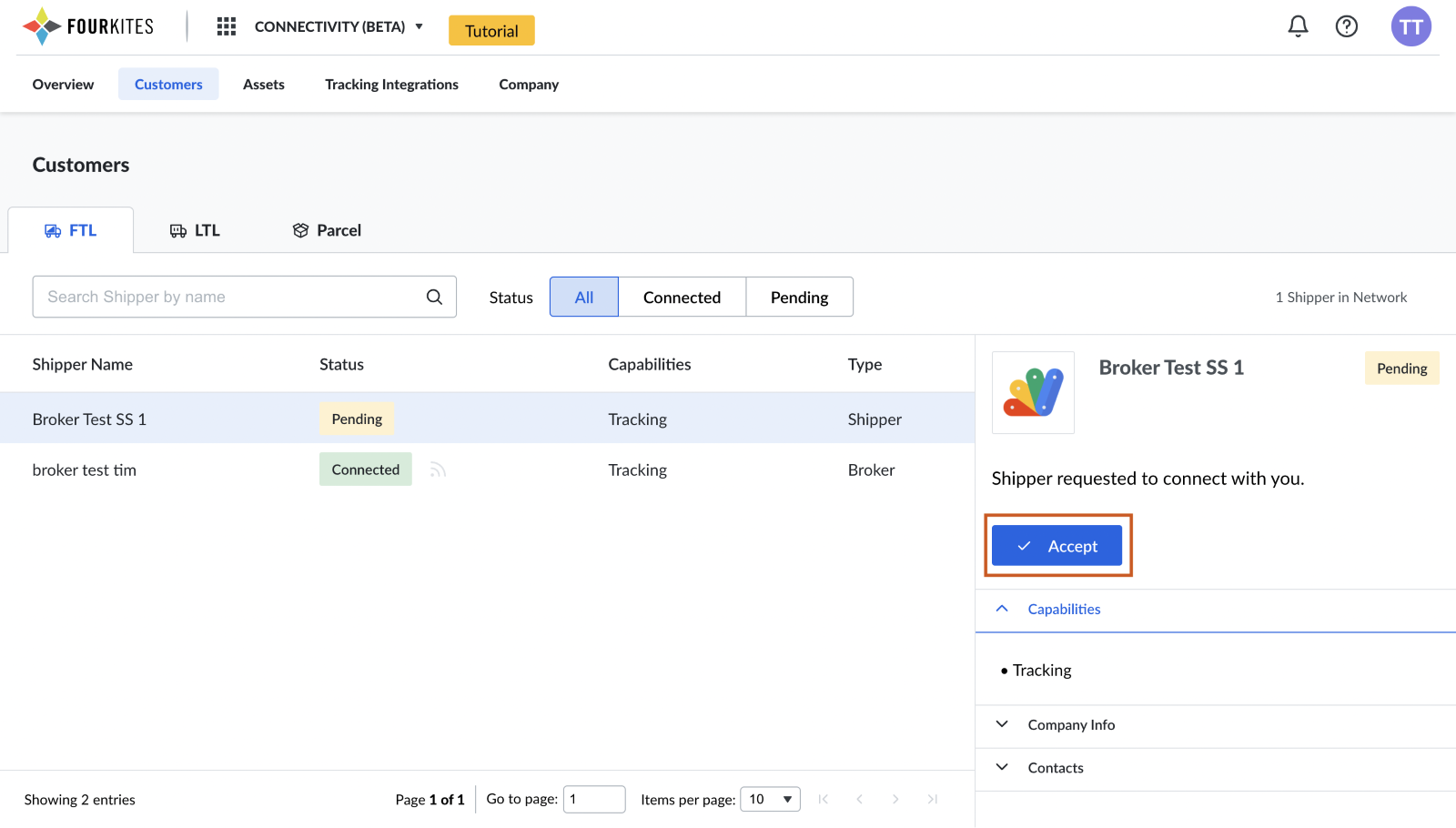Accept the shipper connection request

click(1057, 546)
